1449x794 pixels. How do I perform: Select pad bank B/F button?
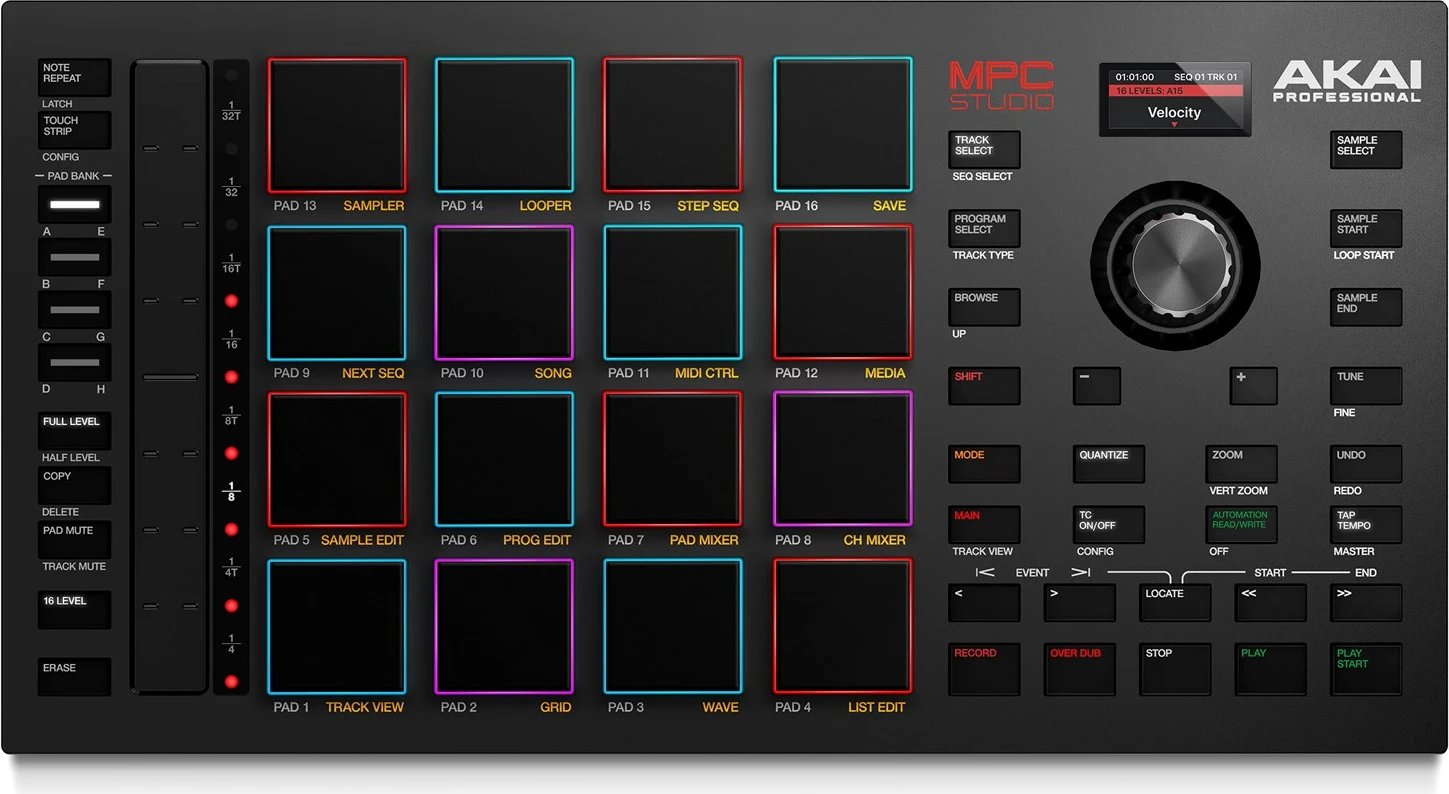(x=75, y=257)
